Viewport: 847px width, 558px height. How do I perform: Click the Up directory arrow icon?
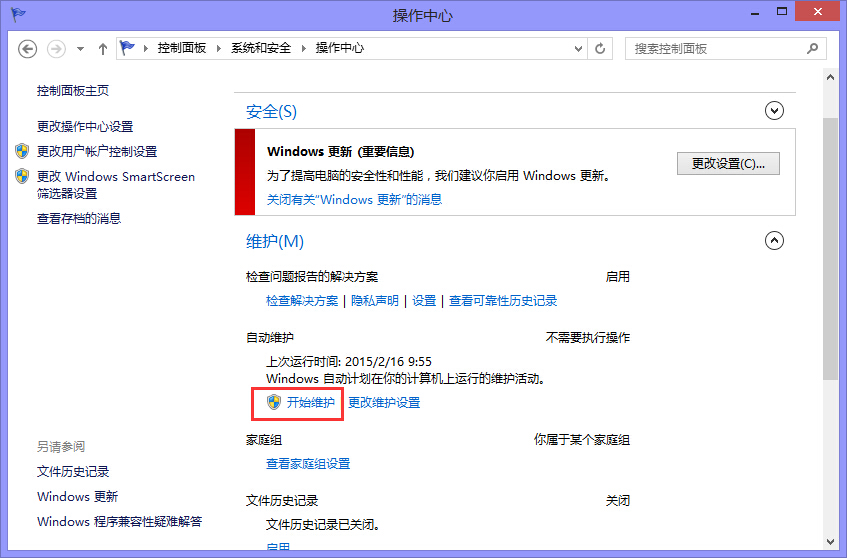coord(103,49)
